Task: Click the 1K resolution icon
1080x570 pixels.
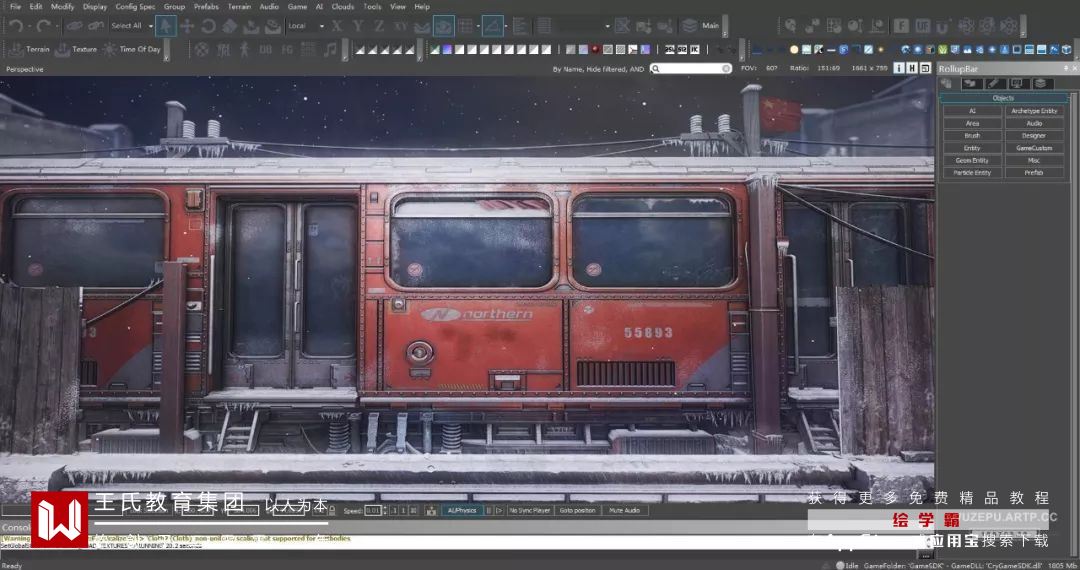Action: [694, 49]
